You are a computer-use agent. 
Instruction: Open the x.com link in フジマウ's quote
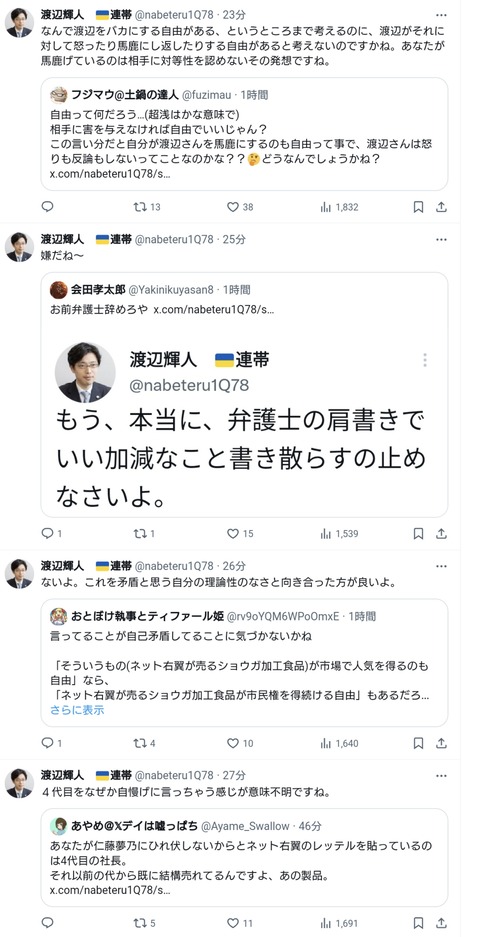(110, 175)
